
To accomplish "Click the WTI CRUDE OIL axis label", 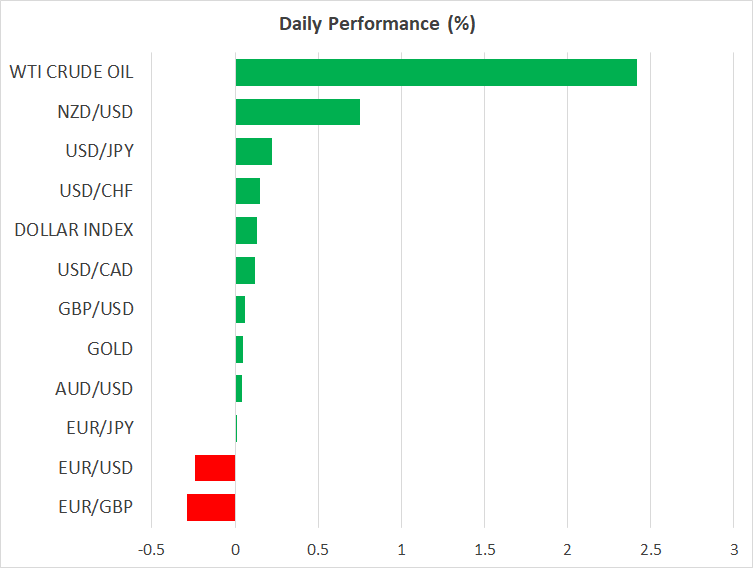I will (71, 72).
